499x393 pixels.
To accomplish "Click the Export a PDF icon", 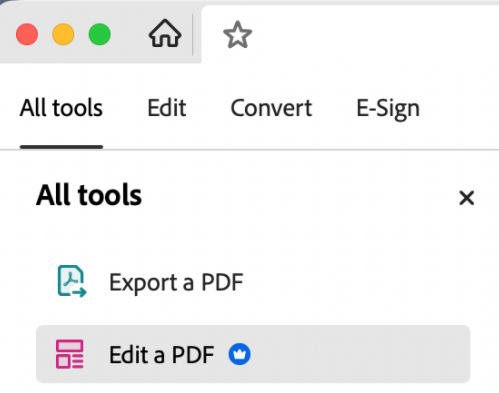I will pos(72,281).
